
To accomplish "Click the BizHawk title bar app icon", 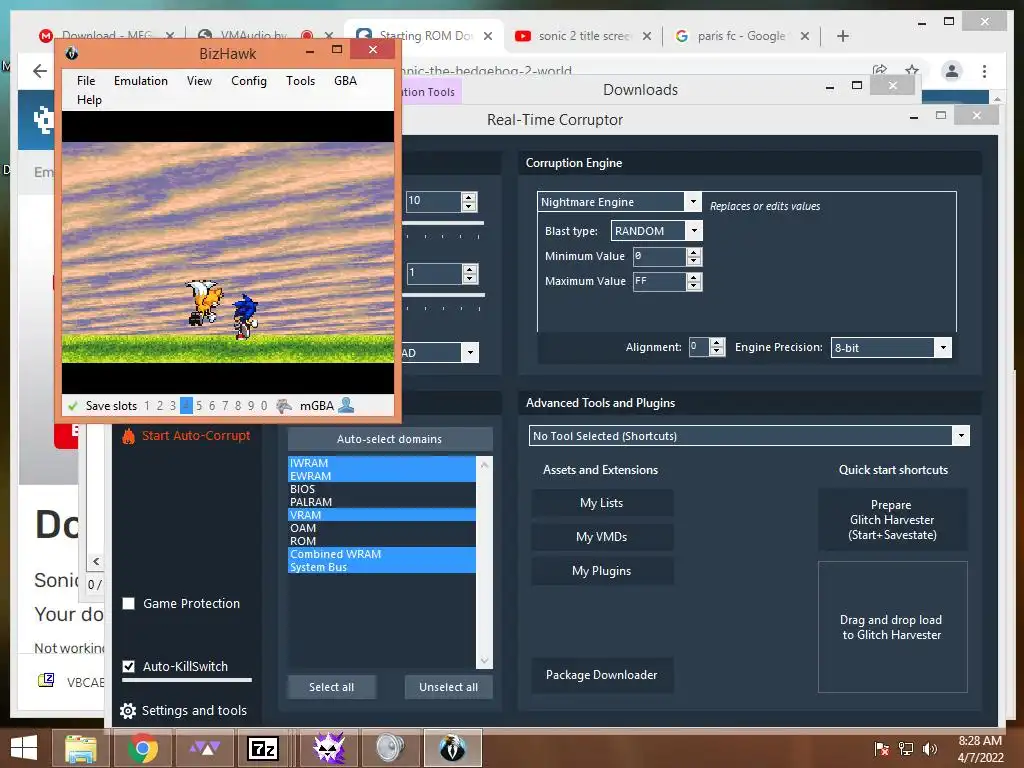I will point(72,53).
